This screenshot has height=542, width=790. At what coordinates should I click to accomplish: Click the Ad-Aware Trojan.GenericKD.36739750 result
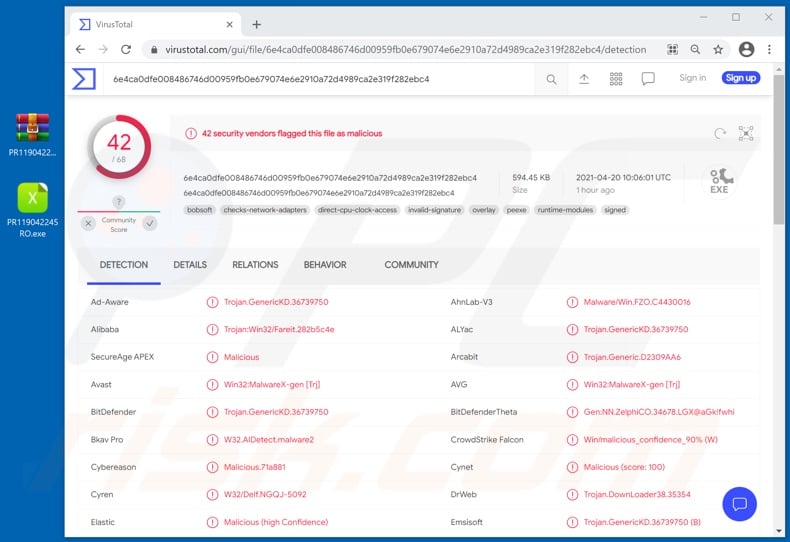[x=276, y=302]
